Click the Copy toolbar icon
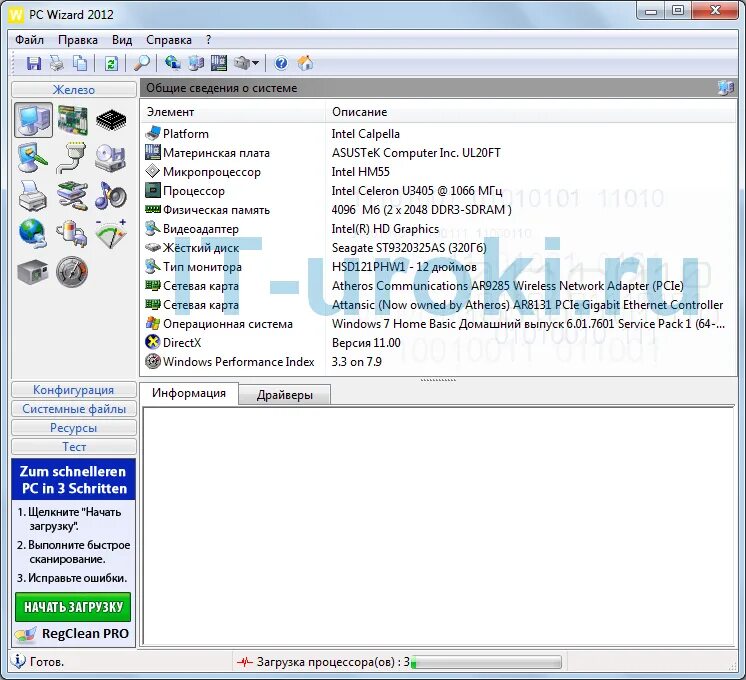 79,63
